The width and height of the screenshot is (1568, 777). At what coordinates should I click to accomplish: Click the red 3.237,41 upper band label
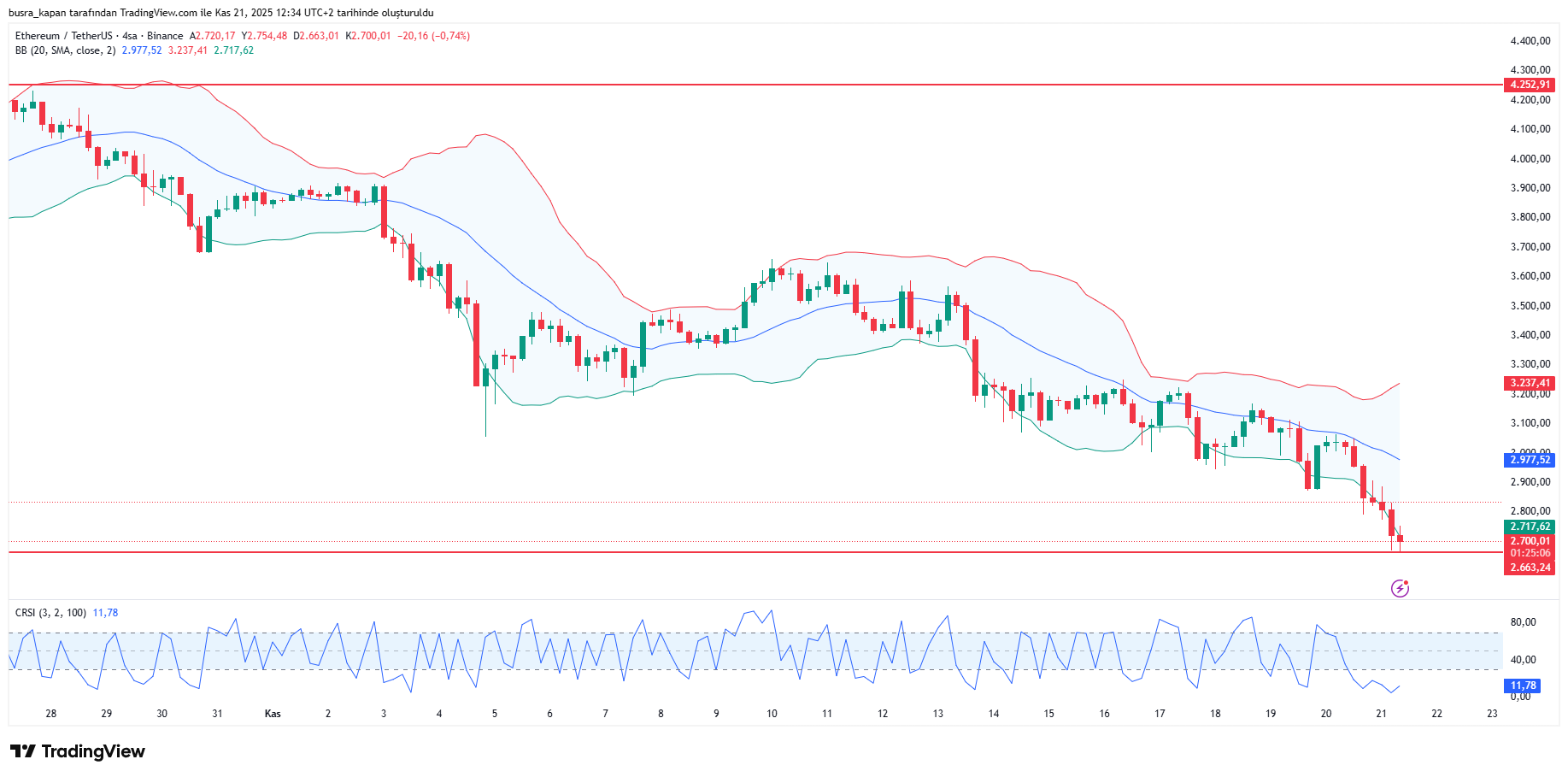[1529, 383]
